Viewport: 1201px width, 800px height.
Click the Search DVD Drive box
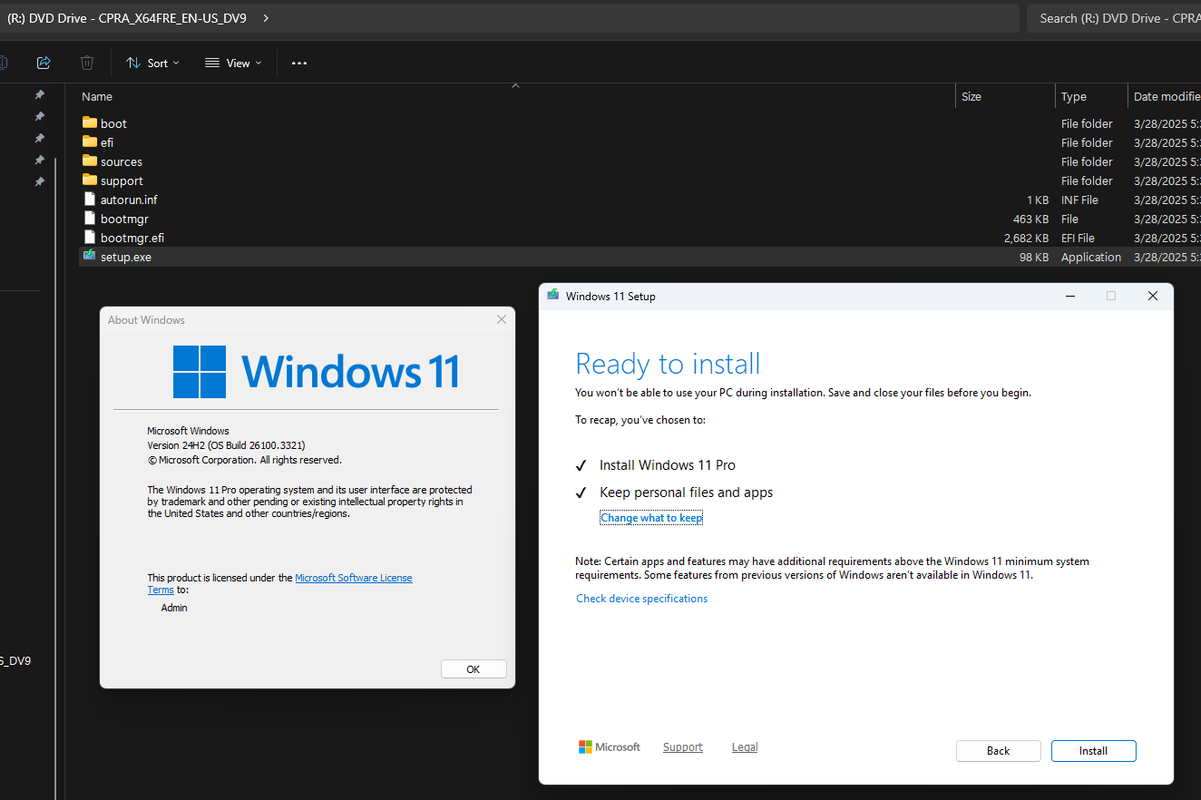[x=1114, y=18]
